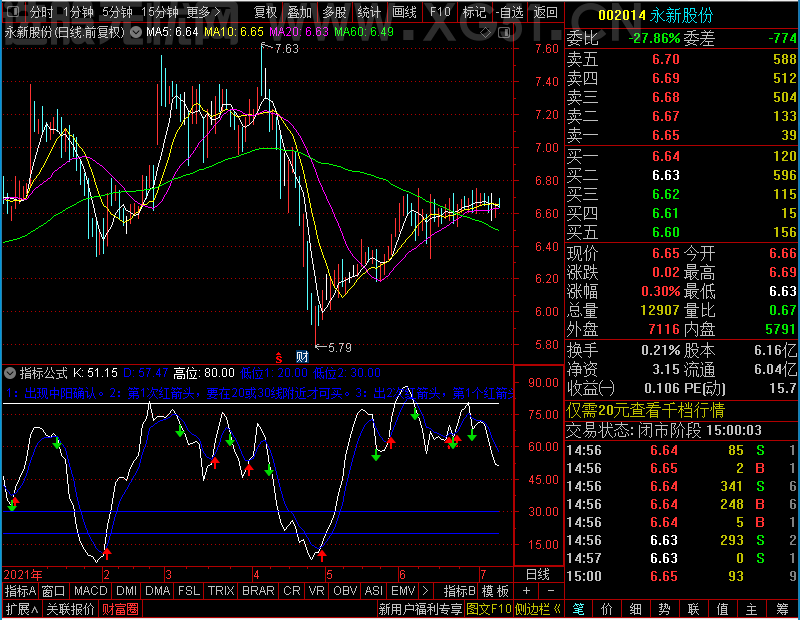Click the MA60 legend label
The height and width of the screenshot is (620, 800).
[x=364, y=32]
